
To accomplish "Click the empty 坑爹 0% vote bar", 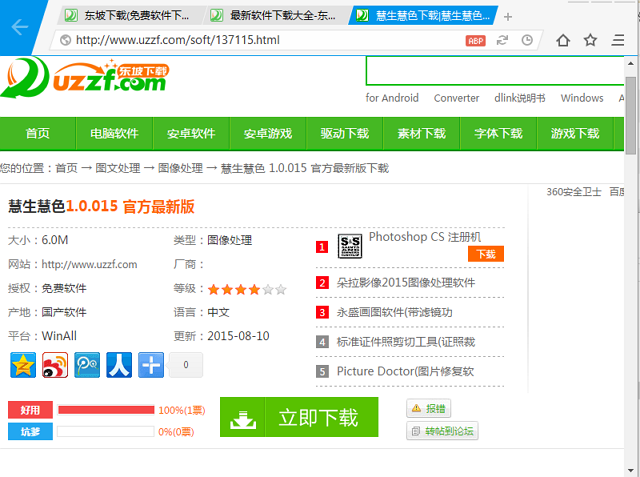I will point(106,431).
